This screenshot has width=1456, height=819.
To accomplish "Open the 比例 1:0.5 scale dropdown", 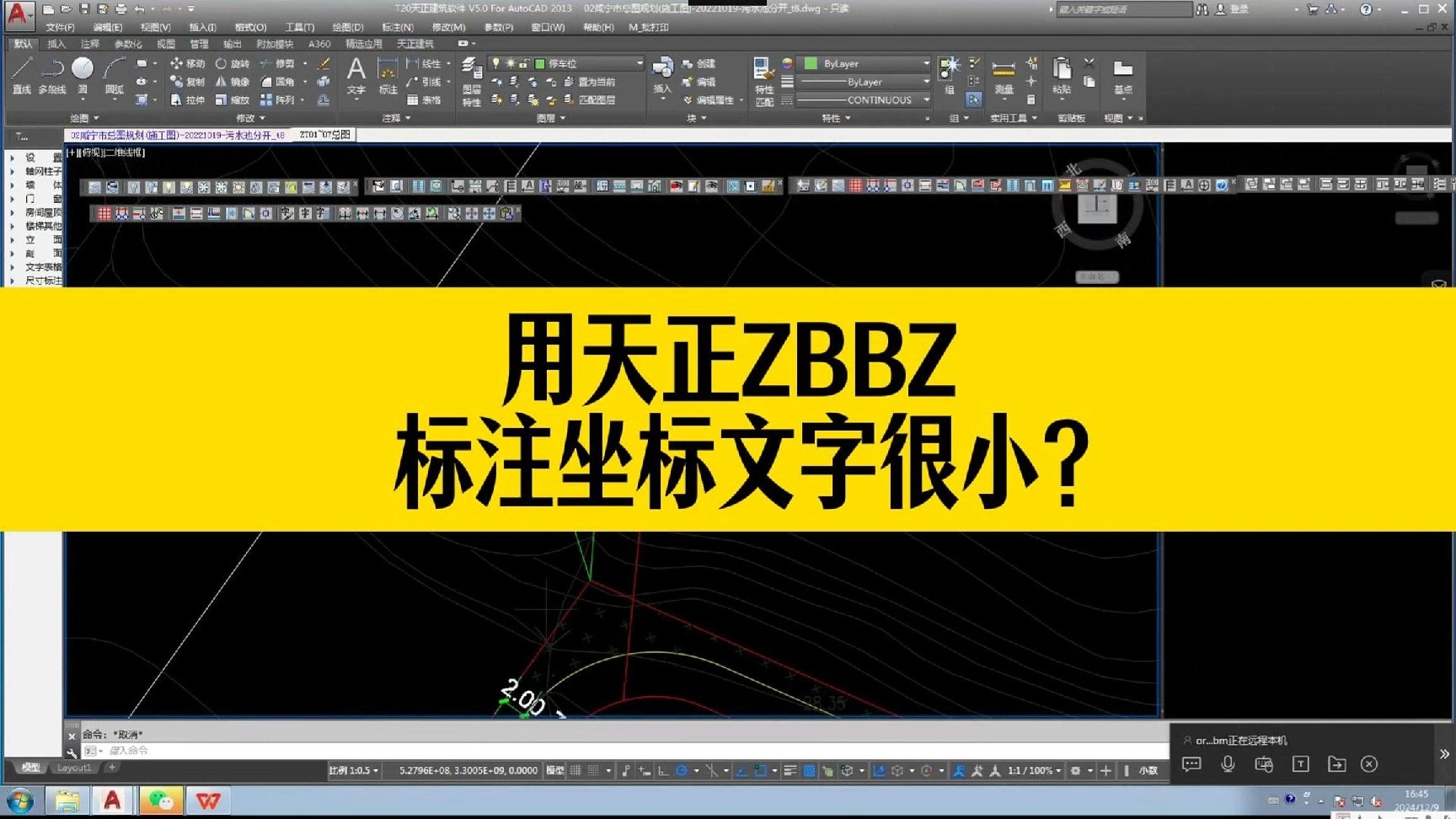I will point(354,770).
